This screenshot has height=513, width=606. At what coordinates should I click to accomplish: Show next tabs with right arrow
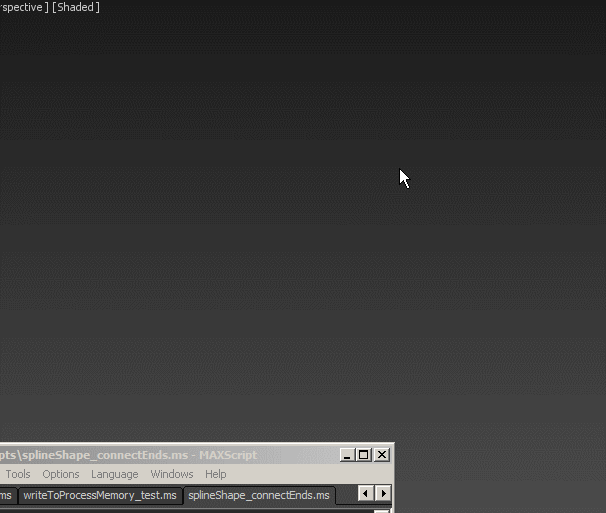click(383, 493)
